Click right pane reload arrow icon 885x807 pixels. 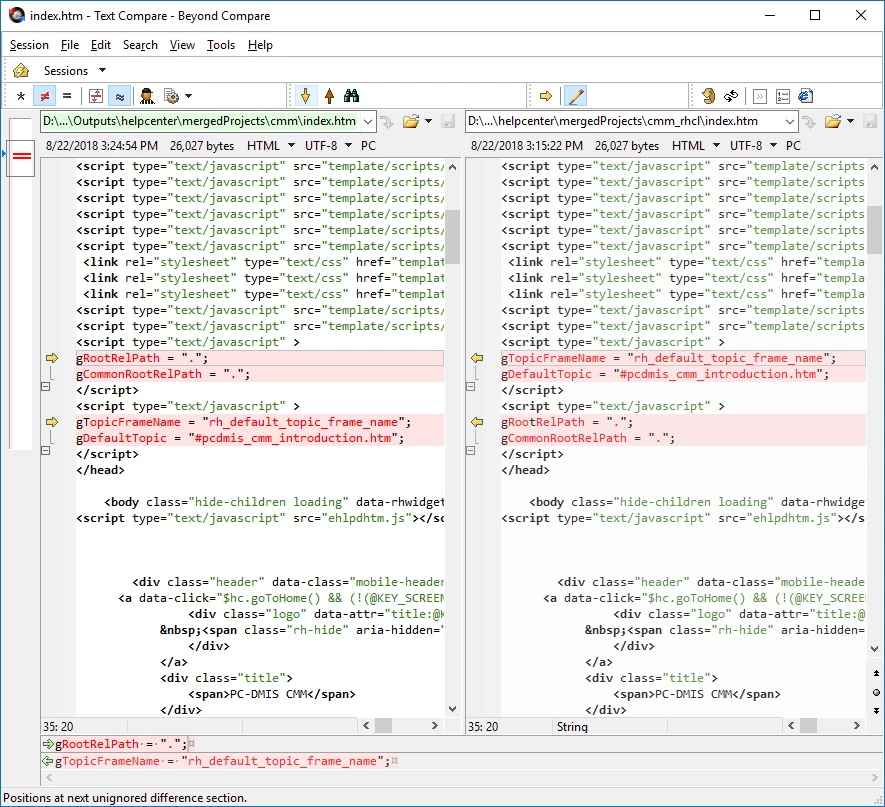[x=809, y=121]
